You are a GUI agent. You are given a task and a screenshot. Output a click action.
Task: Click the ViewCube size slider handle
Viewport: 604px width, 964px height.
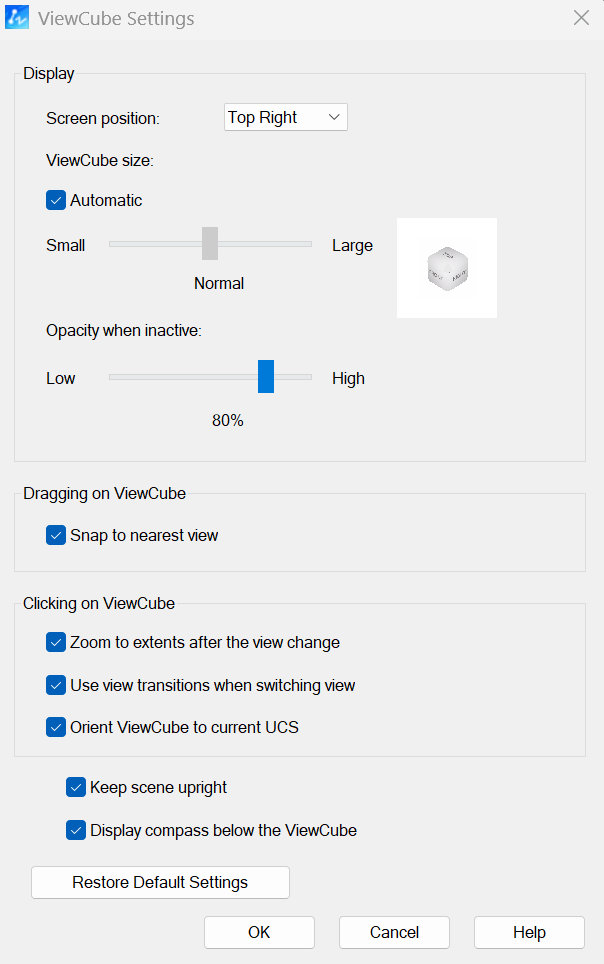(x=210, y=243)
